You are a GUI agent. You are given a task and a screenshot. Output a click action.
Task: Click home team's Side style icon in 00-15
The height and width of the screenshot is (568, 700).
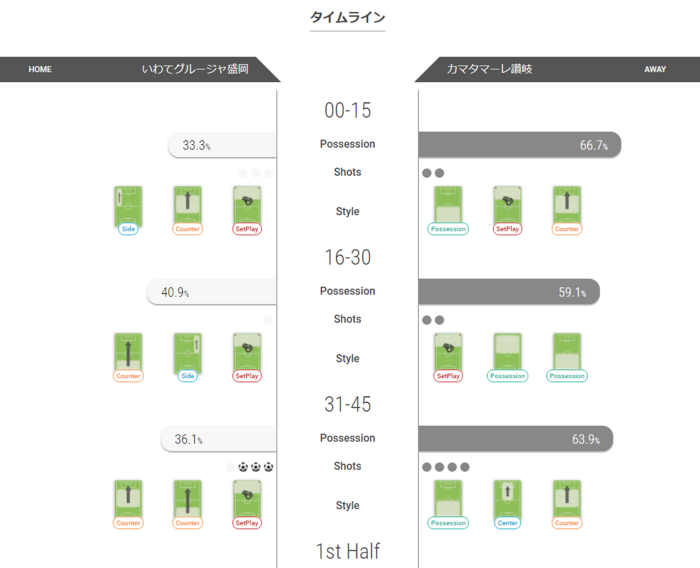(x=128, y=208)
